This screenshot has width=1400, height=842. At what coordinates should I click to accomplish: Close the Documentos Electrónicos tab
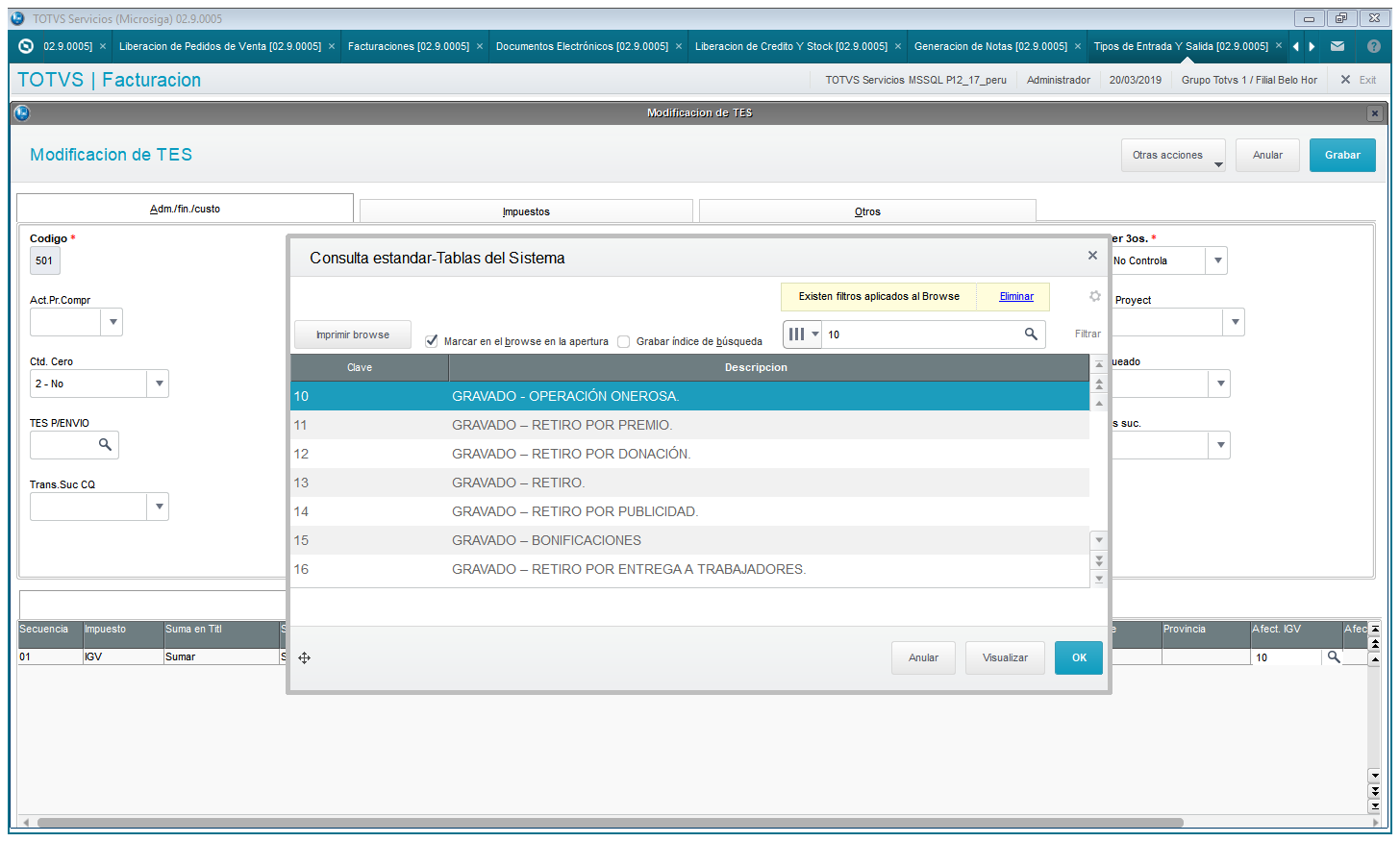coord(679,46)
